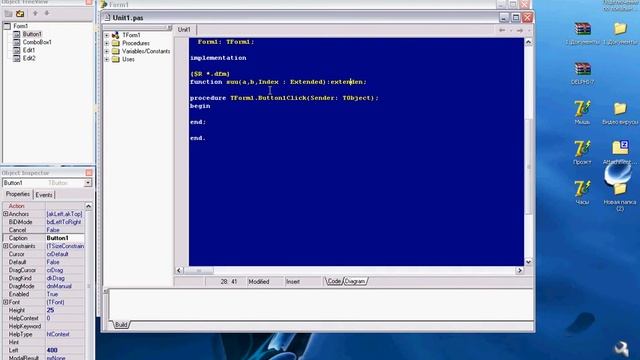The image size is (640, 360).
Task: Select Form1 in the Object TreeView
Action: (x=20, y=26)
